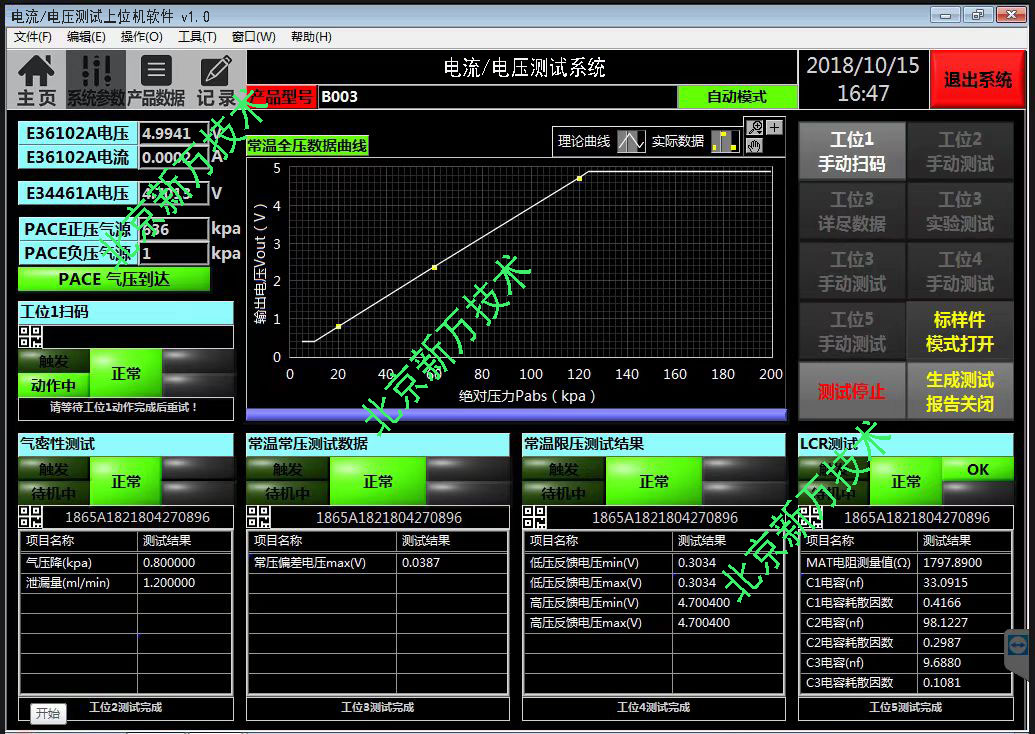This screenshot has width=1035, height=734.
Task: Open the 工具(T) menu
Action: point(197,37)
